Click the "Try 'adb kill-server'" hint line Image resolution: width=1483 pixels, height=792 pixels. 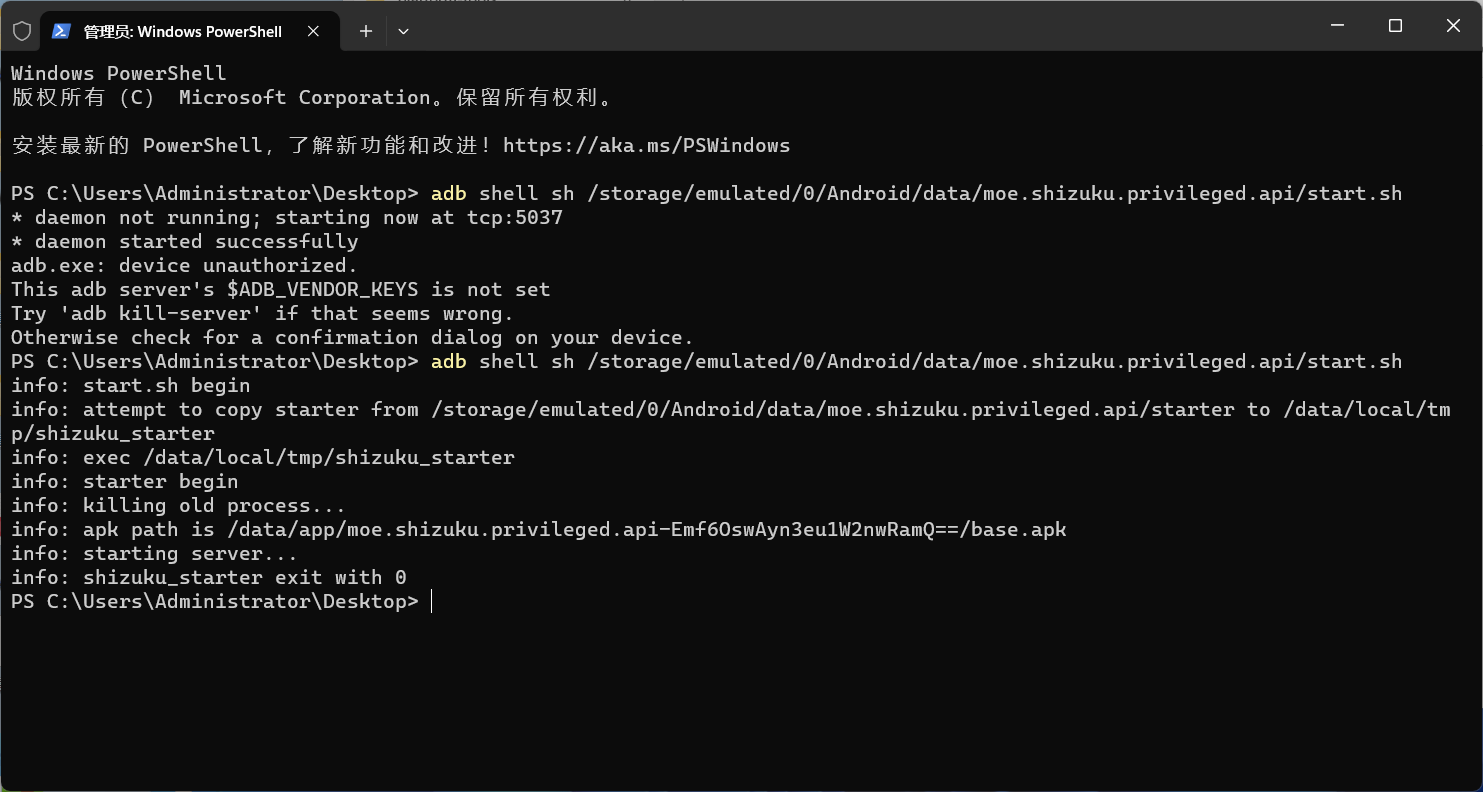click(262, 313)
